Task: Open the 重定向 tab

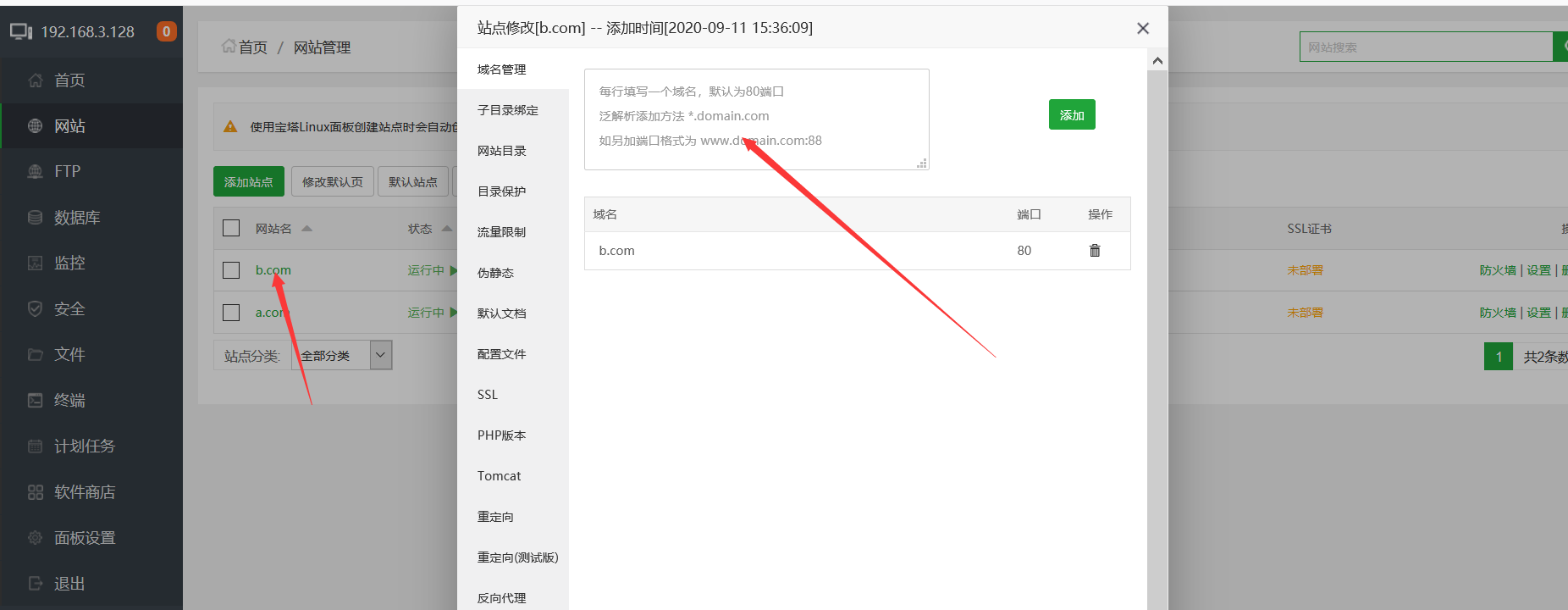Action: click(513, 517)
